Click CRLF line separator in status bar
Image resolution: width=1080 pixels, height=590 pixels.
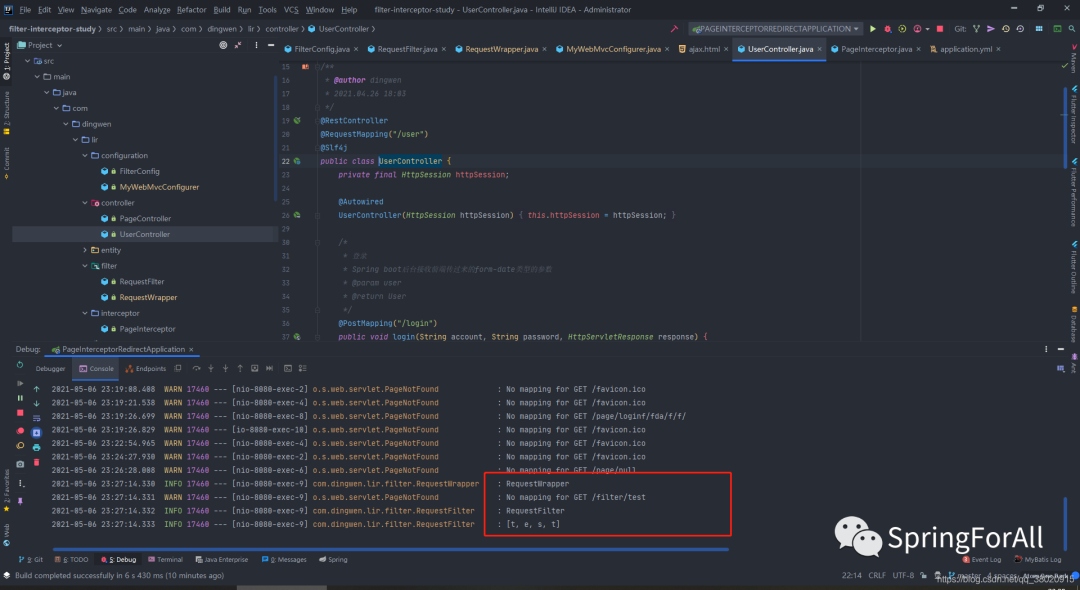(x=877, y=576)
